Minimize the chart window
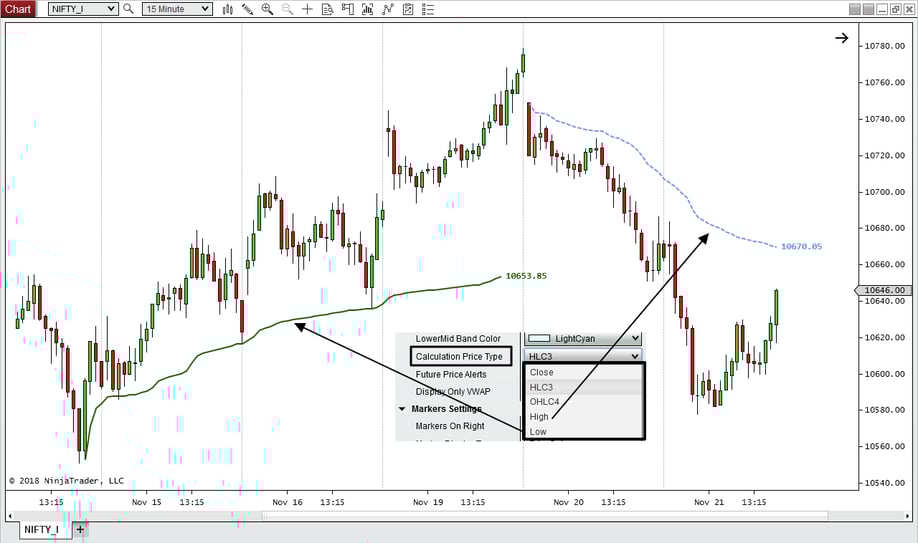Image resolution: width=918 pixels, height=543 pixels. [882, 9]
